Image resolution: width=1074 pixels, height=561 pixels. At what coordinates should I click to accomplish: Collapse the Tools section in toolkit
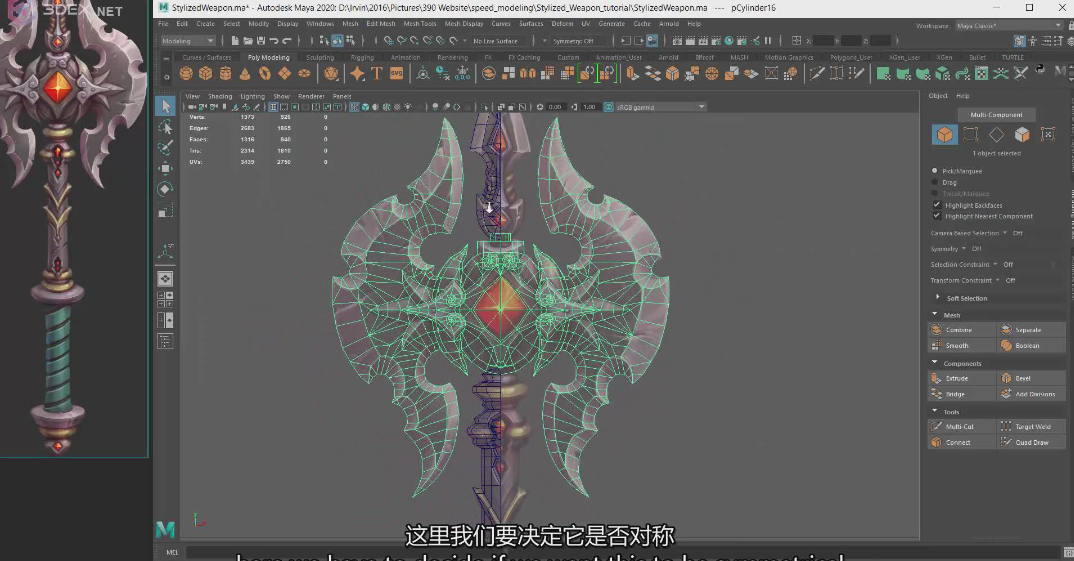[935, 411]
